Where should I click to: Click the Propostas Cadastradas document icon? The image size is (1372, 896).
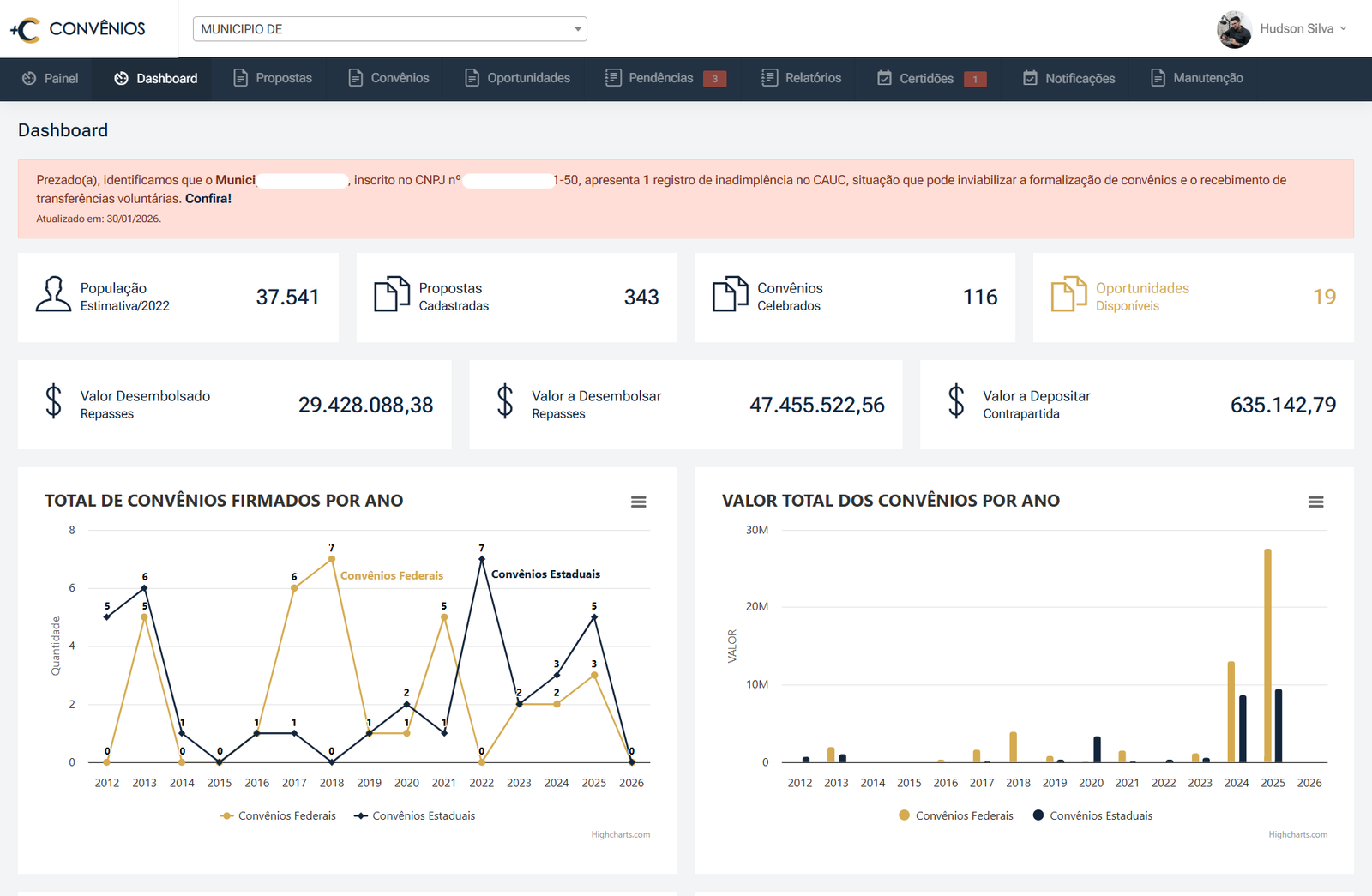(x=392, y=294)
